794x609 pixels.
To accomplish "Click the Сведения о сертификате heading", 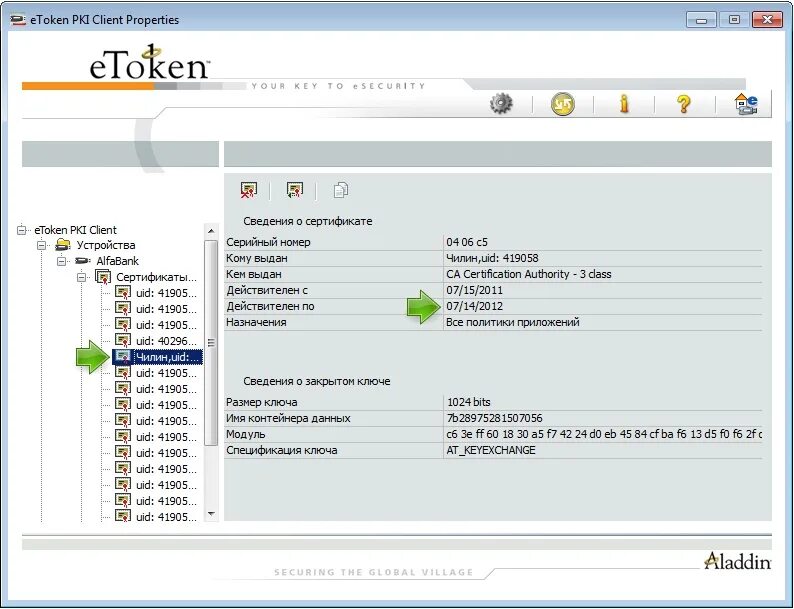I will [307, 221].
